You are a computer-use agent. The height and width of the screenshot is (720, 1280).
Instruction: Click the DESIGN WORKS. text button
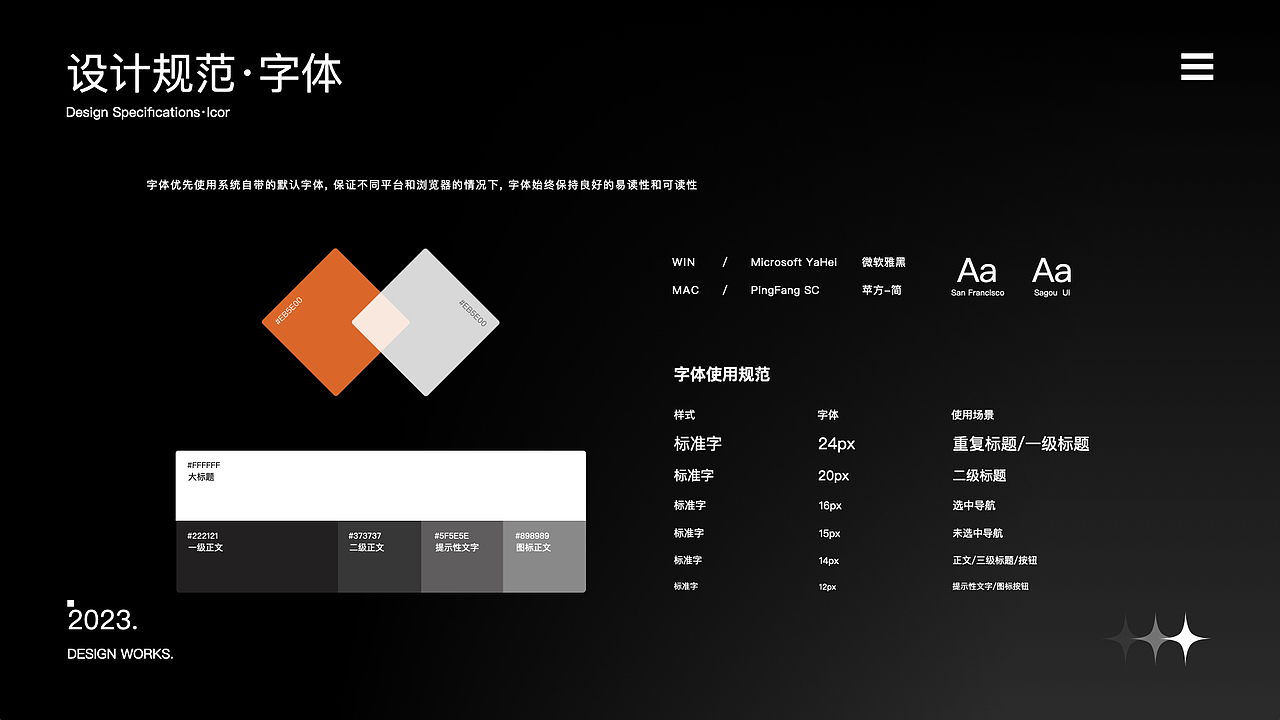119,654
